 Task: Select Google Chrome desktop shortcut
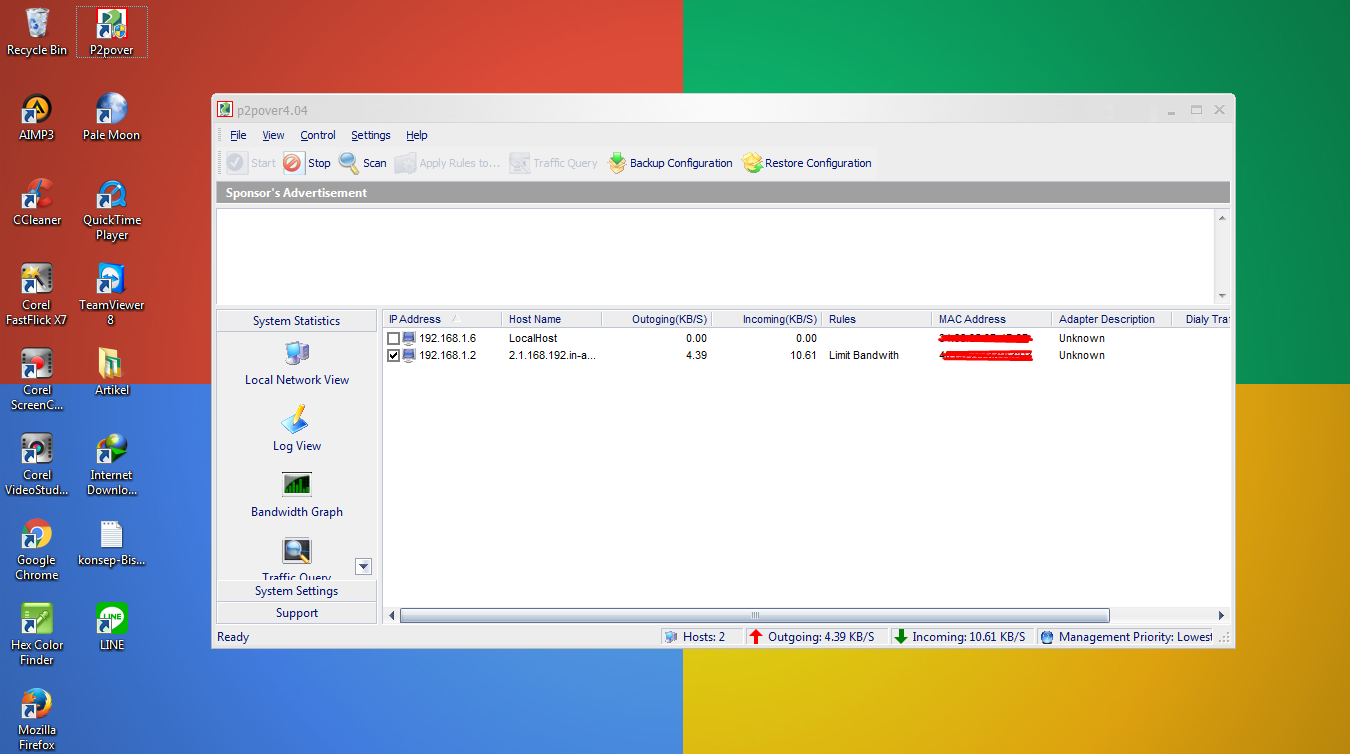(37, 549)
